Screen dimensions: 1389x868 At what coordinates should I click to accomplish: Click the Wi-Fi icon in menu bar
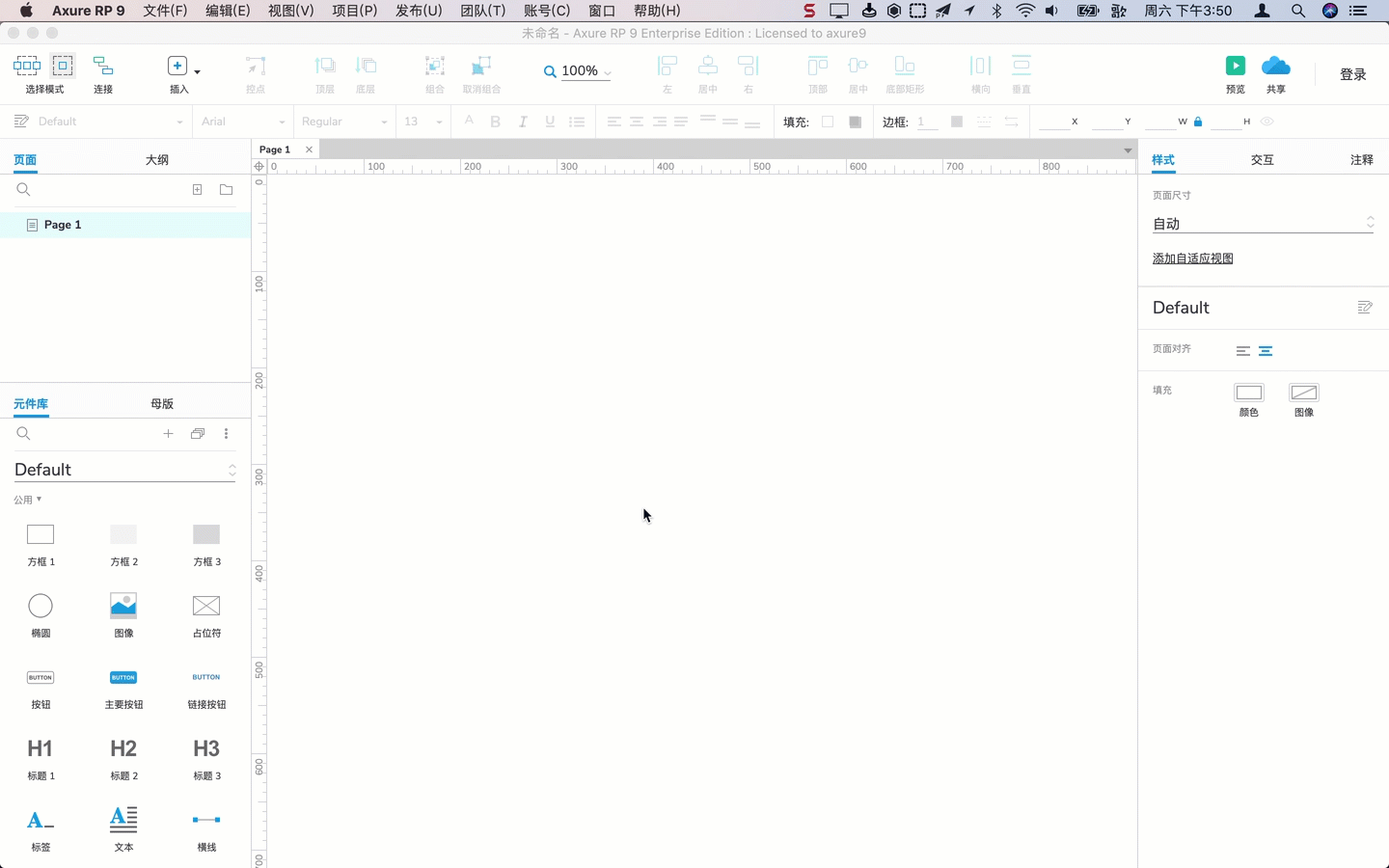click(1025, 11)
